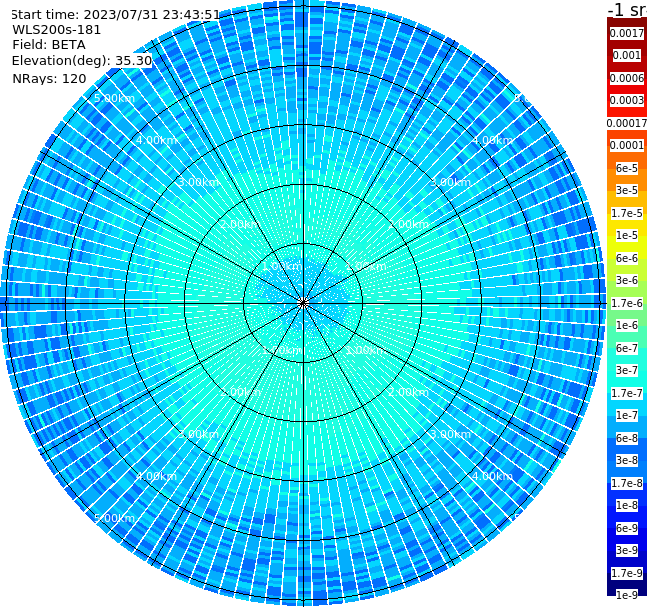Select the 3.00km ring label in upper-right quadrant
The height and width of the screenshot is (607, 647).
click(x=450, y=182)
